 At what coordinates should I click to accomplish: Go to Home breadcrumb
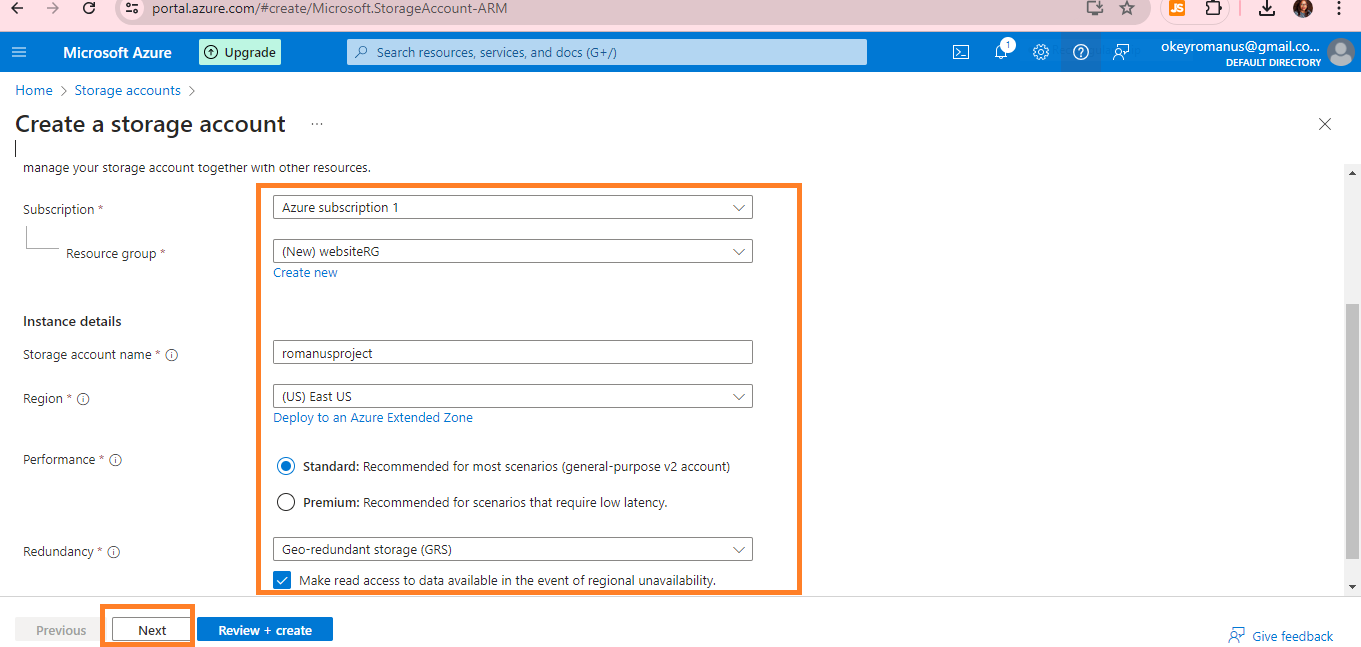(34, 90)
